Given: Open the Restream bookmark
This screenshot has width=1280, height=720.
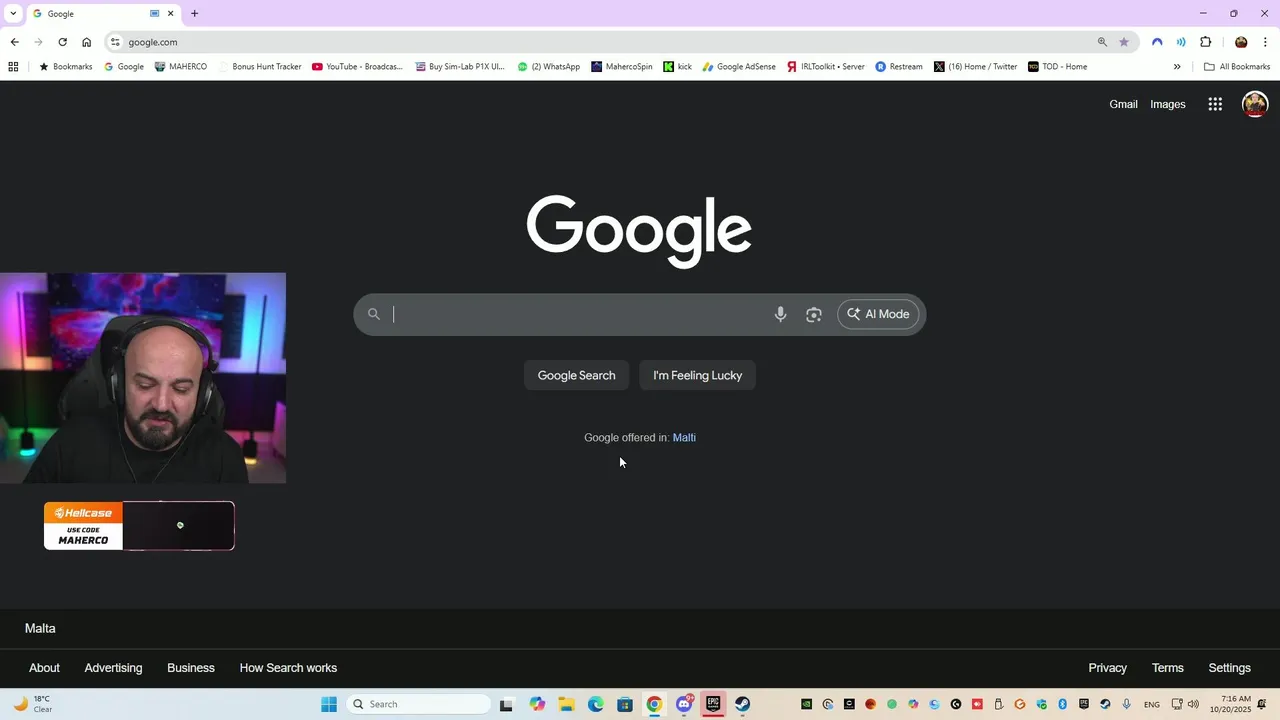Looking at the screenshot, I should pyautogui.click(x=899, y=67).
